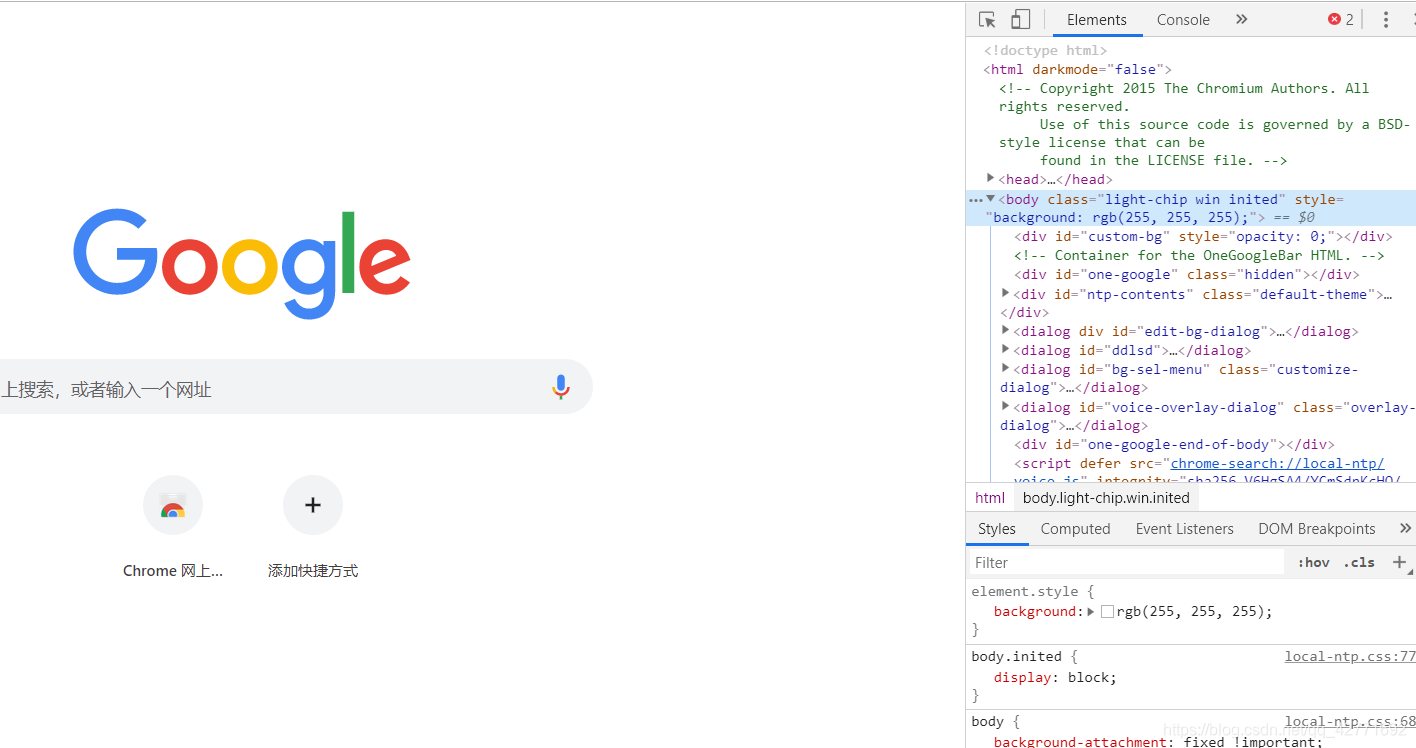Screen dimensions: 1416x748
Task: Click the Google logo
Action: pos(242,264)
